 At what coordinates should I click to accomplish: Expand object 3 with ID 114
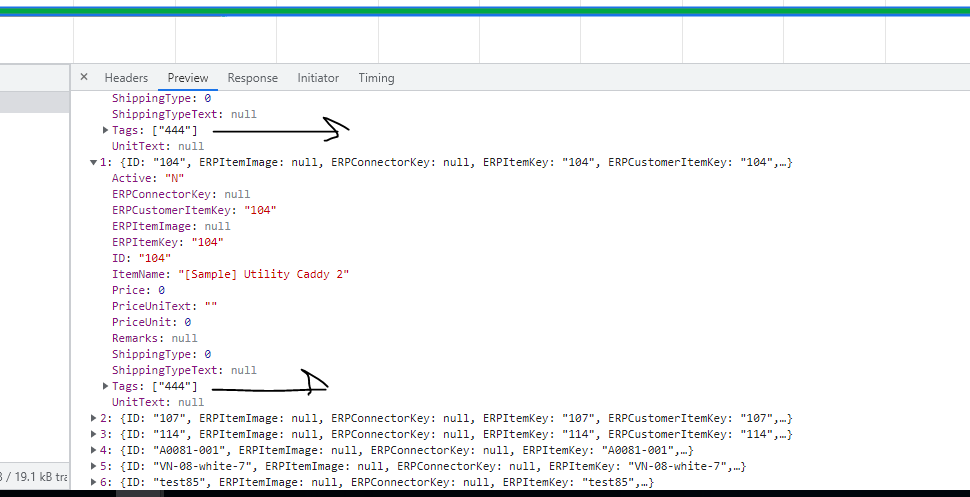pos(93,434)
